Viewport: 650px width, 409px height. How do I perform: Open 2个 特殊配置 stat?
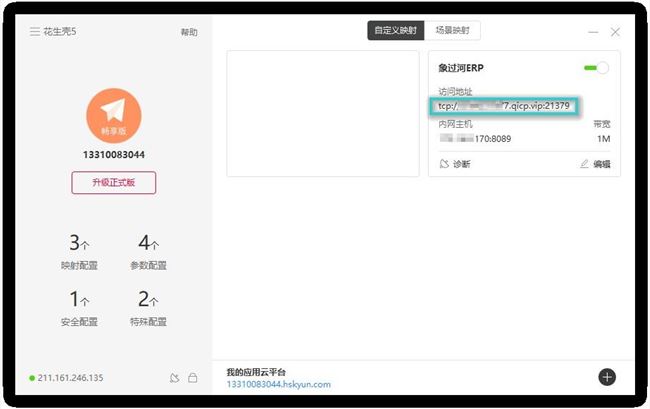(x=148, y=308)
